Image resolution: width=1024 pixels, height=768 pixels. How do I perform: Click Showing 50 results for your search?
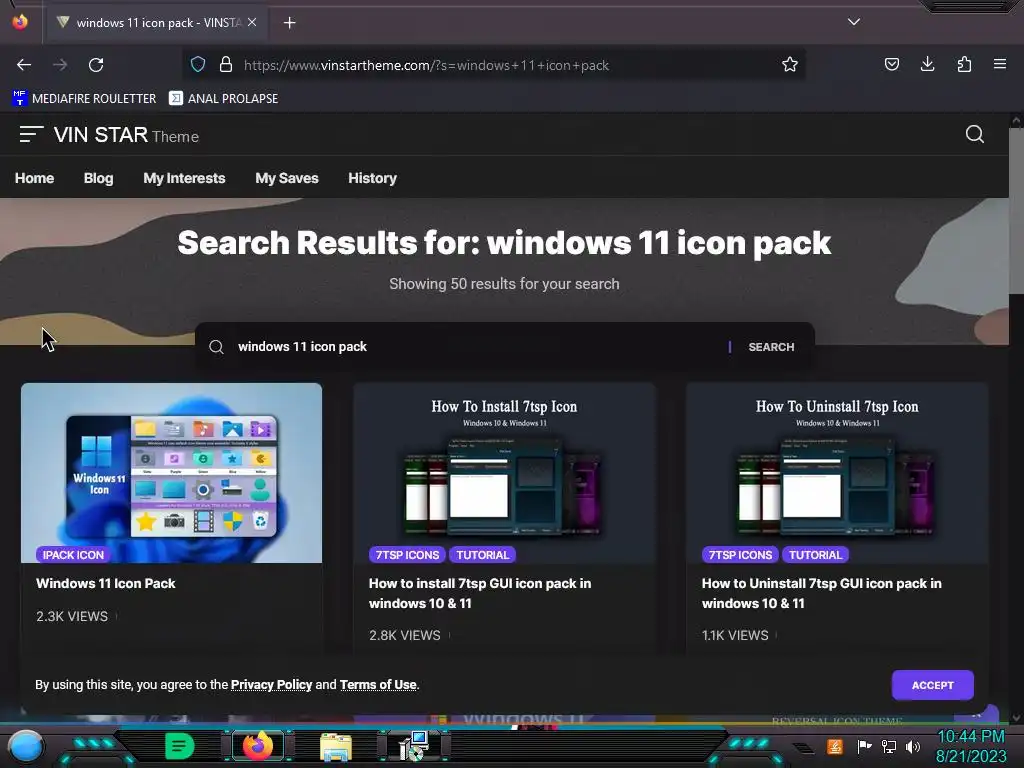tap(504, 284)
